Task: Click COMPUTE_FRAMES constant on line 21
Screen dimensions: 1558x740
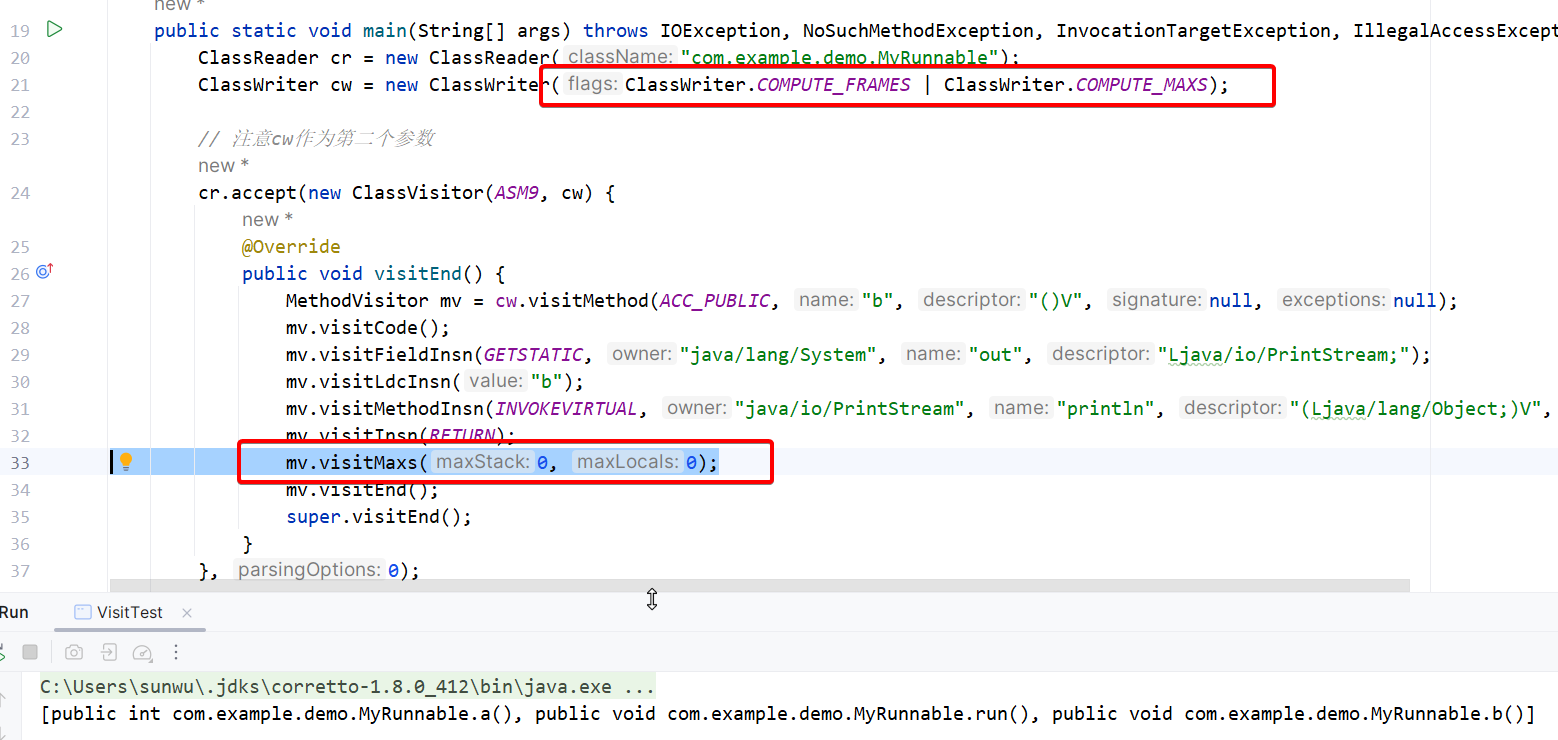Action: coord(833,85)
